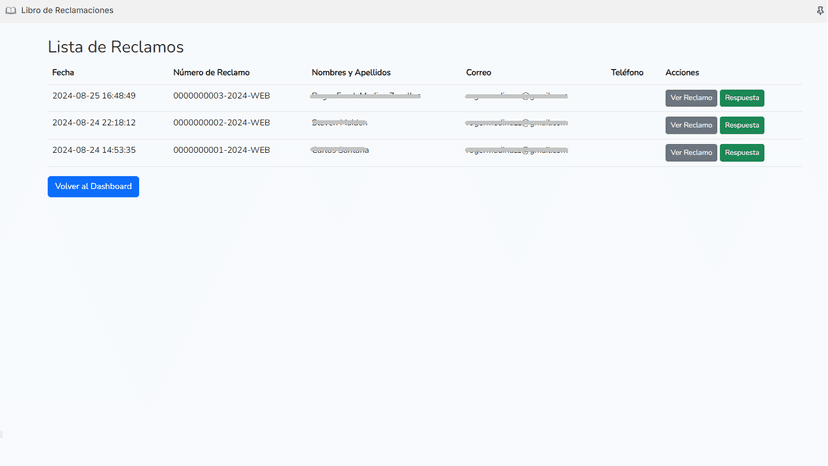This screenshot has width=828, height=466.
Task: Click Volver al Dashboard button
Action: point(93,187)
